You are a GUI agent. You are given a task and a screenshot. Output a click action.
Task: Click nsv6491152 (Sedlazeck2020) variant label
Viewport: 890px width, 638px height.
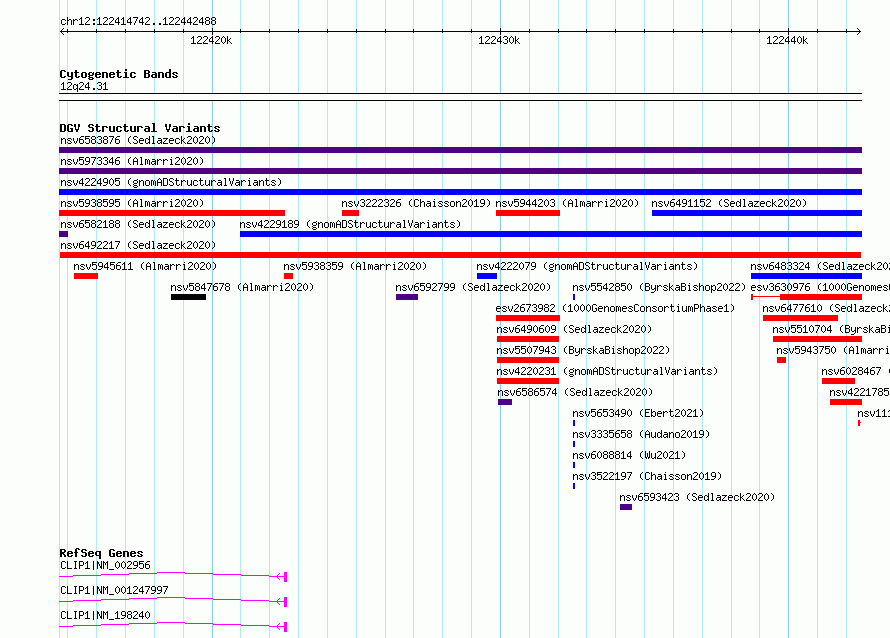(x=729, y=203)
